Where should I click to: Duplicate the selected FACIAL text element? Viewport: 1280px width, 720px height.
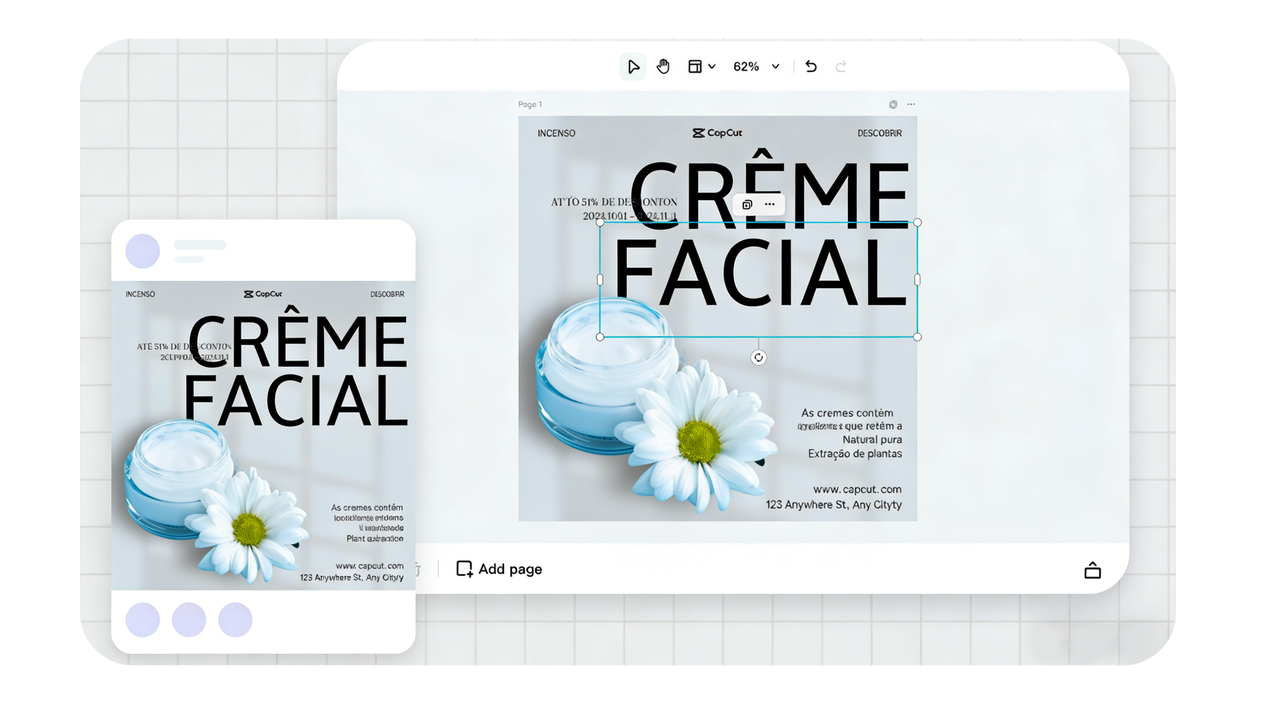[x=747, y=204]
